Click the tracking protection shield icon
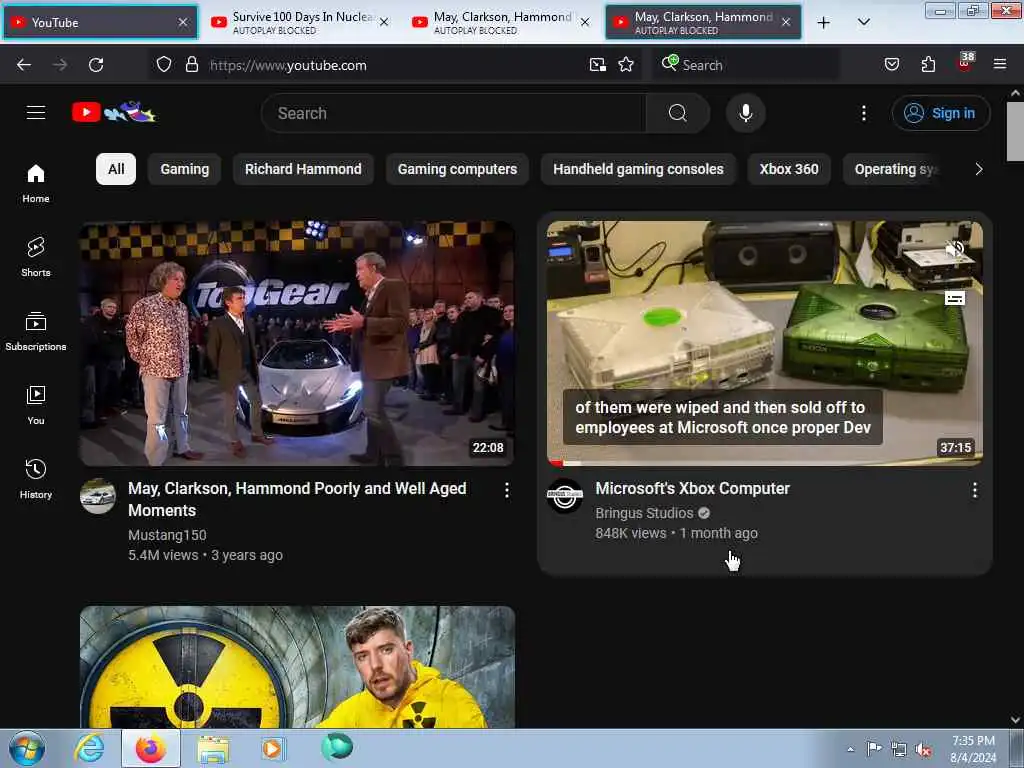The image size is (1024, 768). coord(164,64)
